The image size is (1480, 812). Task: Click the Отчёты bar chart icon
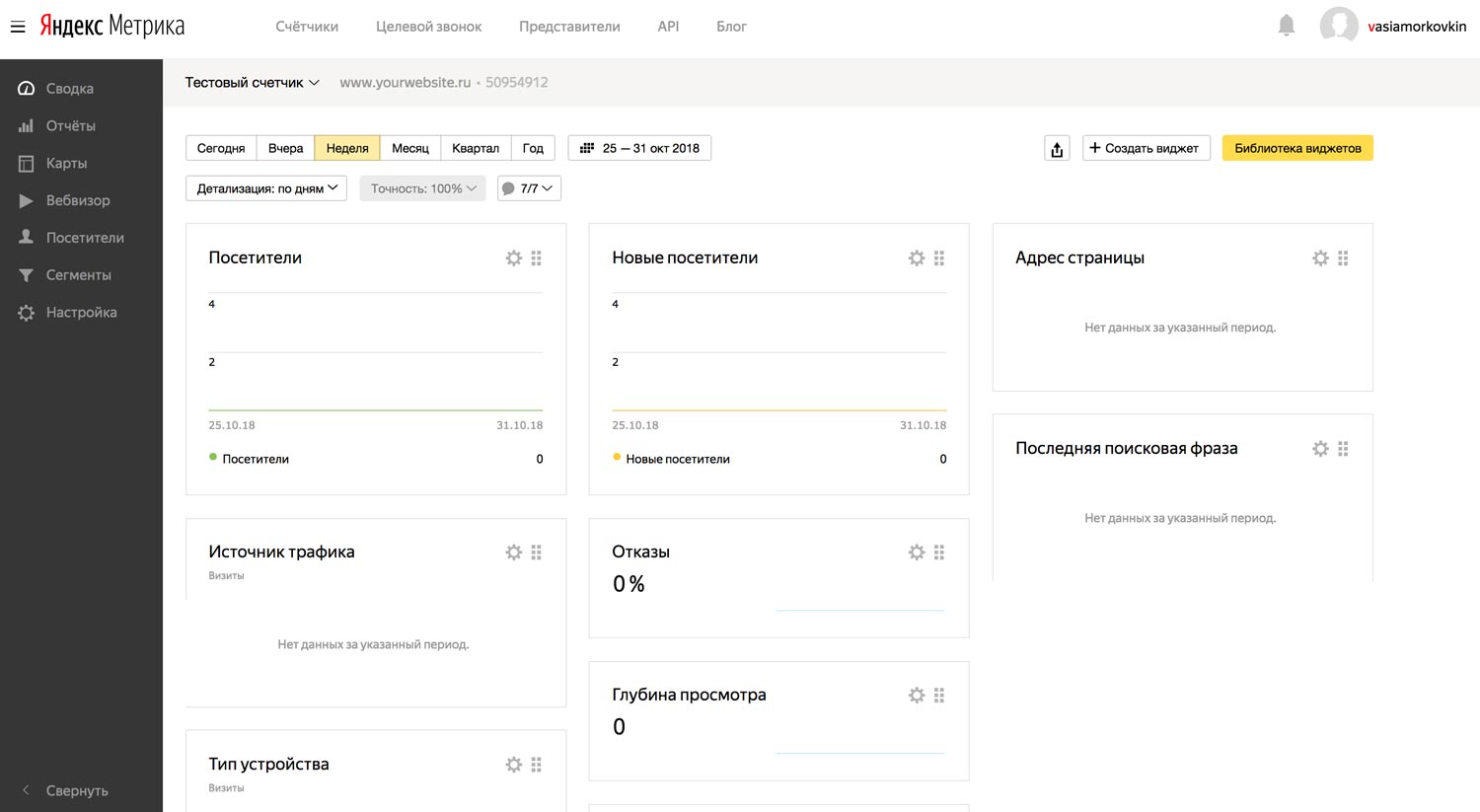click(27, 126)
